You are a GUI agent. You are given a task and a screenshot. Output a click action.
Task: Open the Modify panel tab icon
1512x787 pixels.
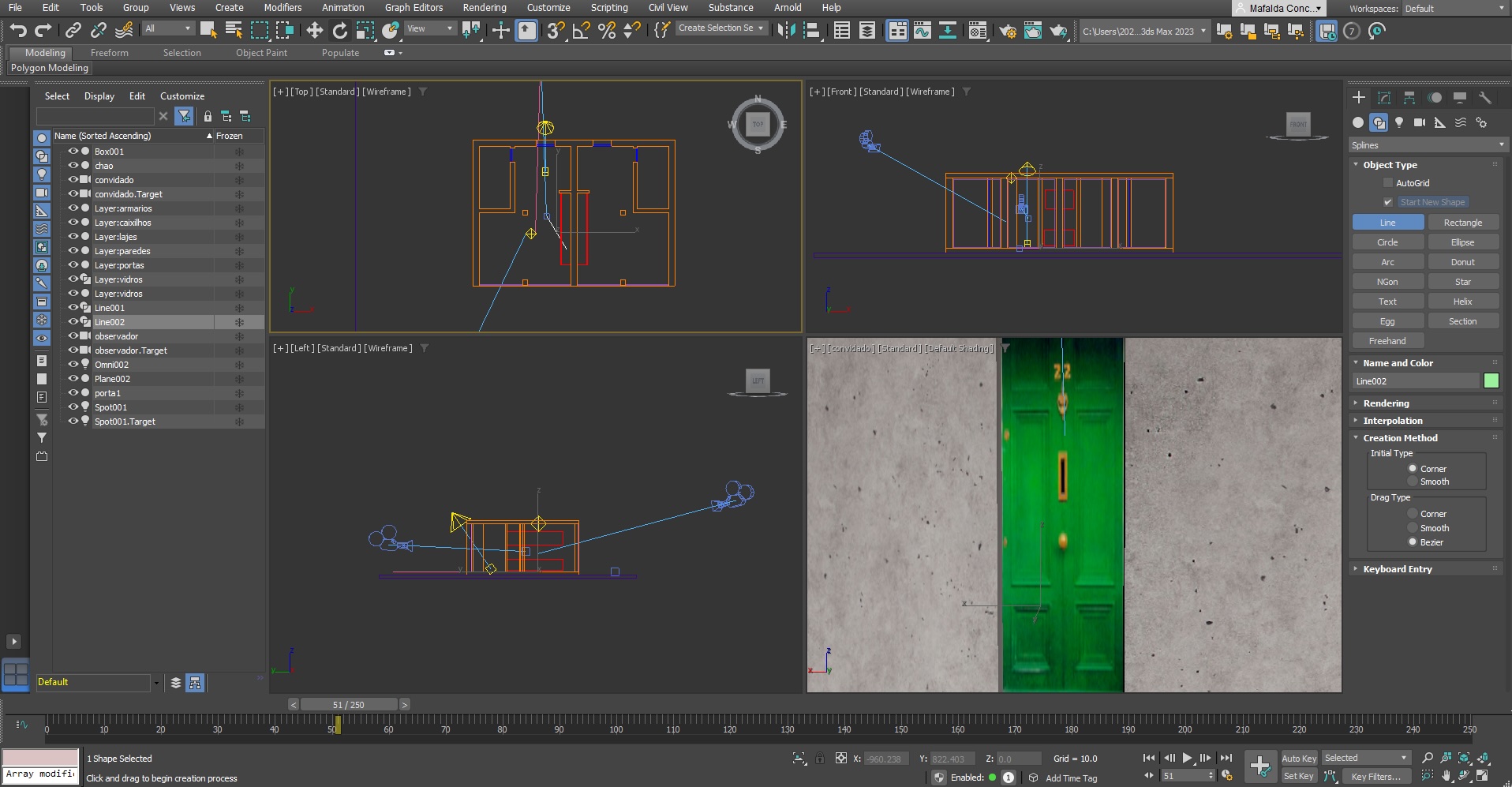(x=1383, y=98)
